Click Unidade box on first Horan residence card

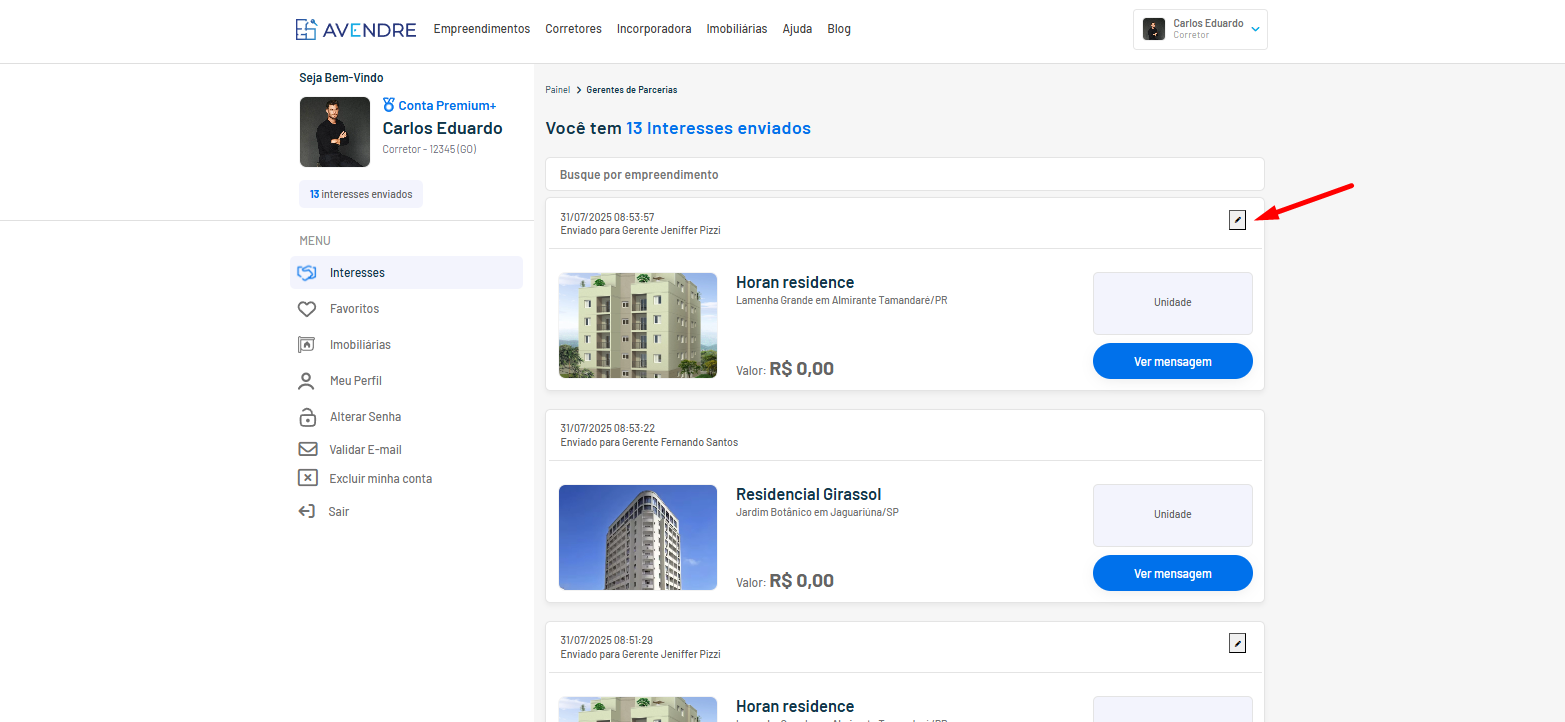click(x=1172, y=303)
